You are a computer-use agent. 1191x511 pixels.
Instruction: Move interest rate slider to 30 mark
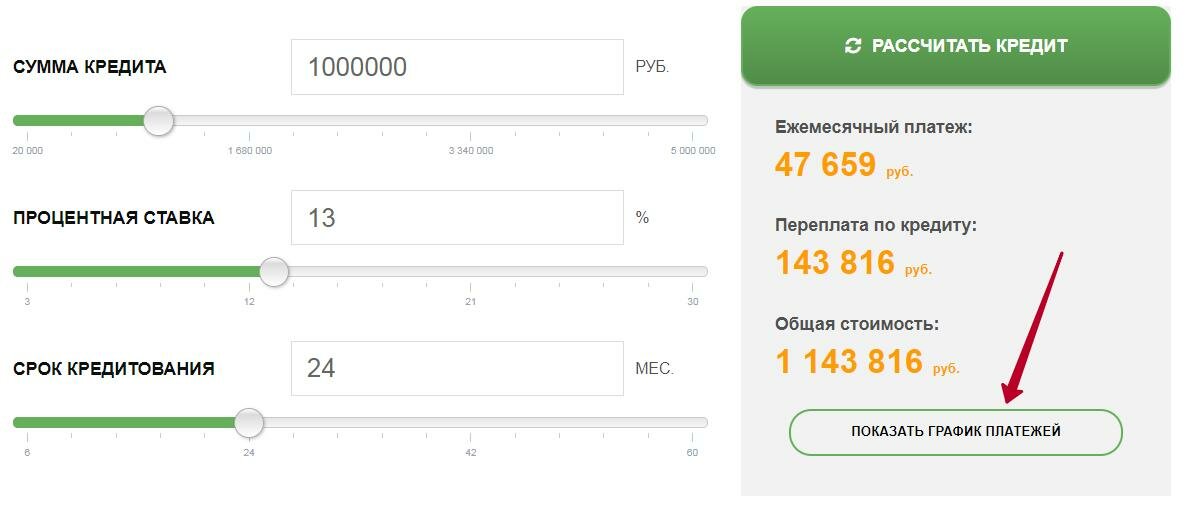(x=692, y=271)
